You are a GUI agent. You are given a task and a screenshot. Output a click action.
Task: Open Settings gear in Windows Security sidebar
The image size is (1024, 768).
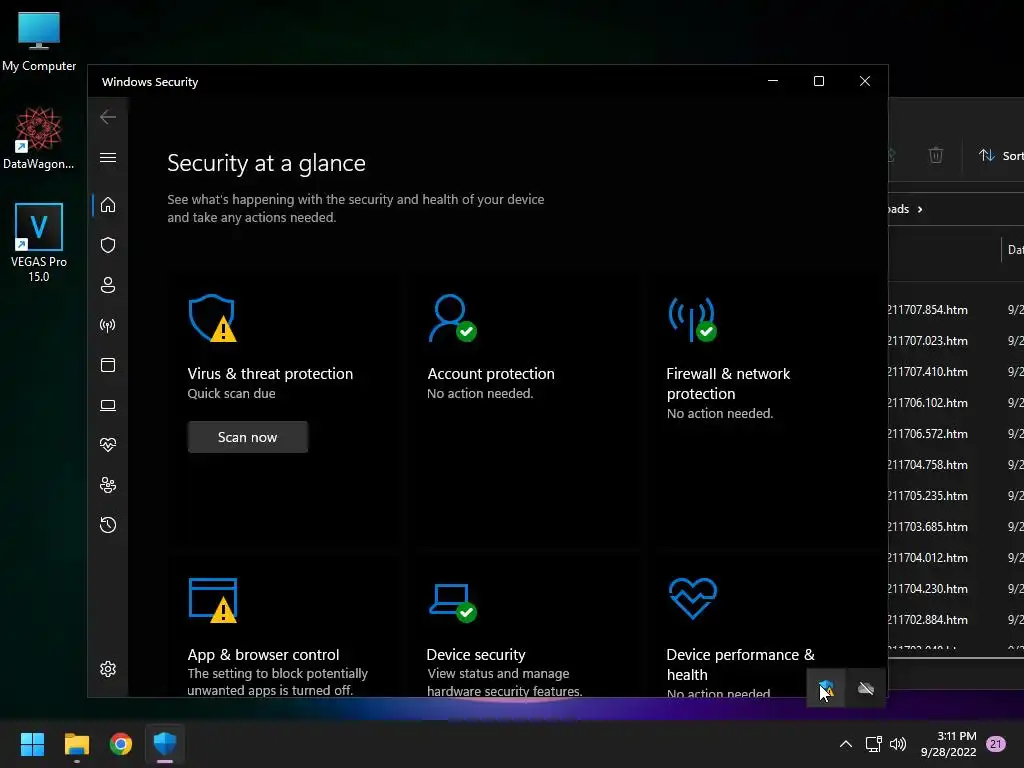point(108,669)
